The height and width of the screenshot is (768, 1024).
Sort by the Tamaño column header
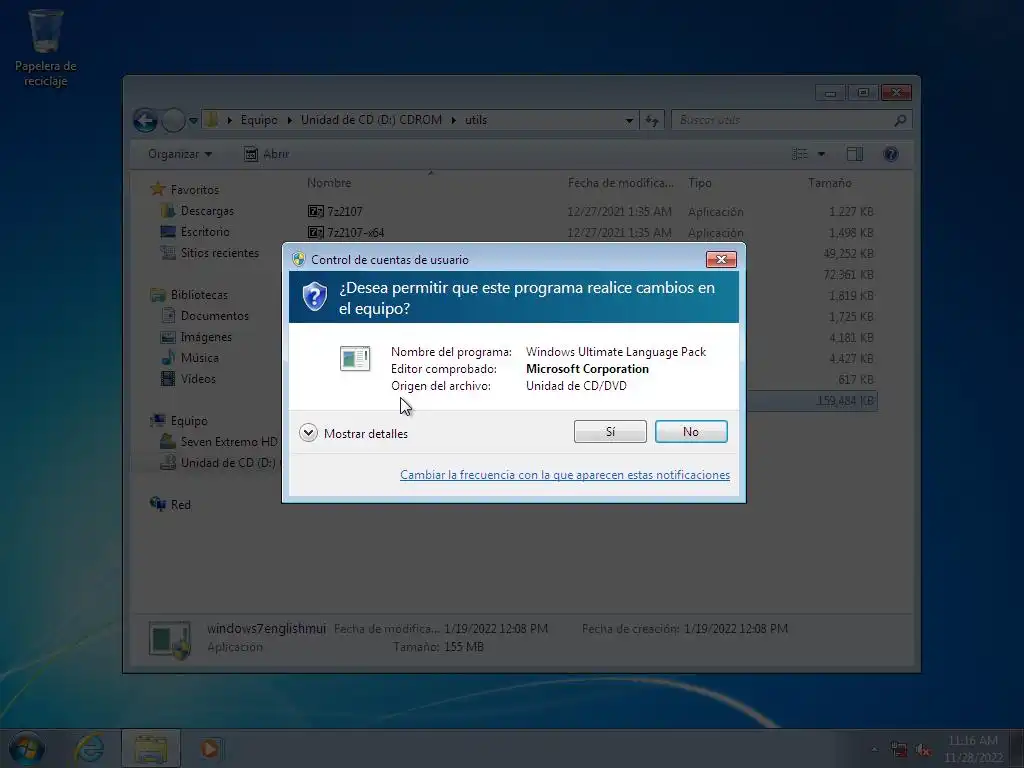[x=829, y=183]
